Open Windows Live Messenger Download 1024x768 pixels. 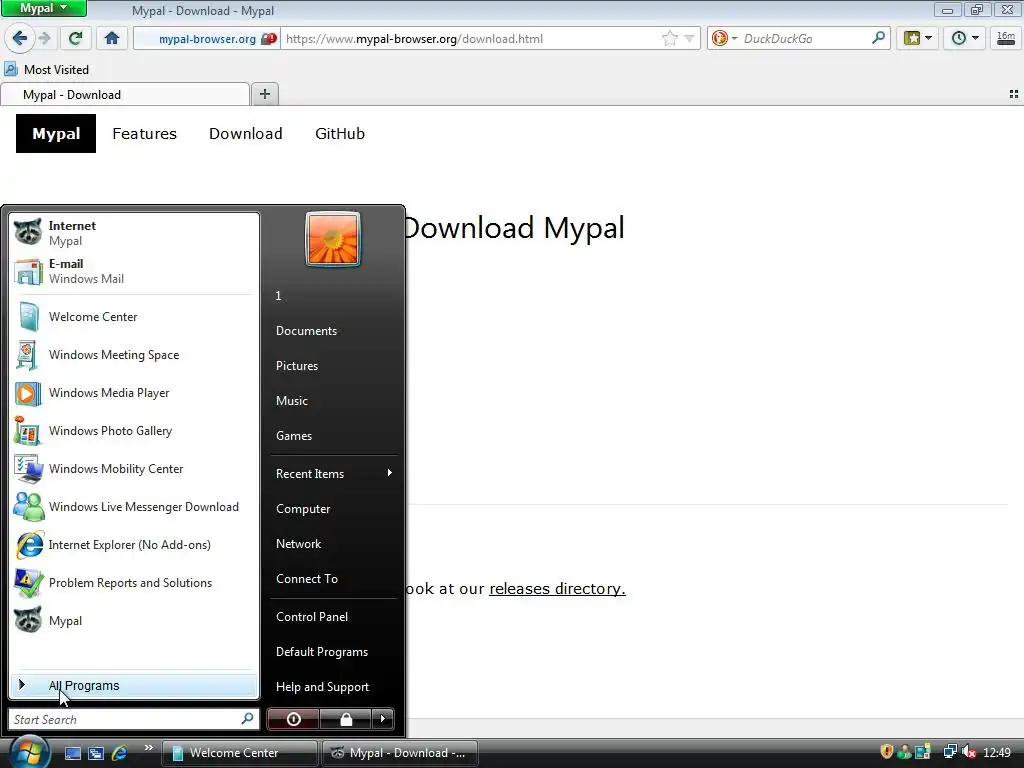[134, 507]
